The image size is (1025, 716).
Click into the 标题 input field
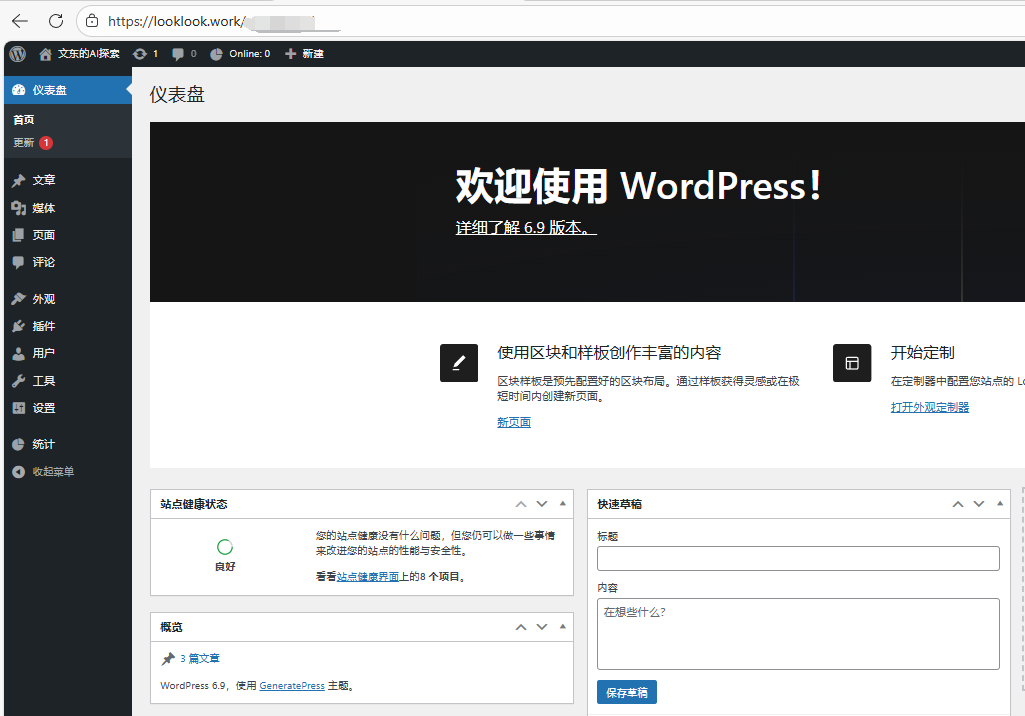pyautogui.click(x=797, y=558)
